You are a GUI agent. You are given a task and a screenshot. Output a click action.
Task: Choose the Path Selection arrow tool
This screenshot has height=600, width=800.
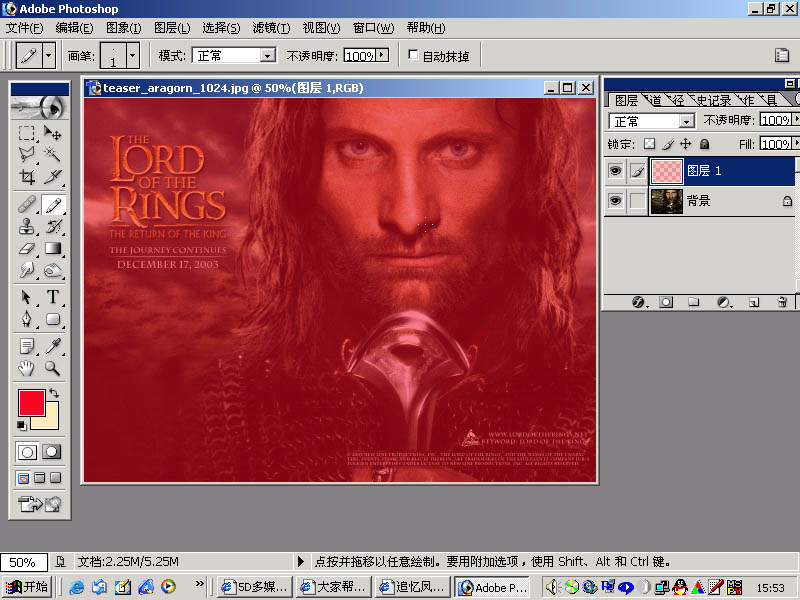point(27,297)
